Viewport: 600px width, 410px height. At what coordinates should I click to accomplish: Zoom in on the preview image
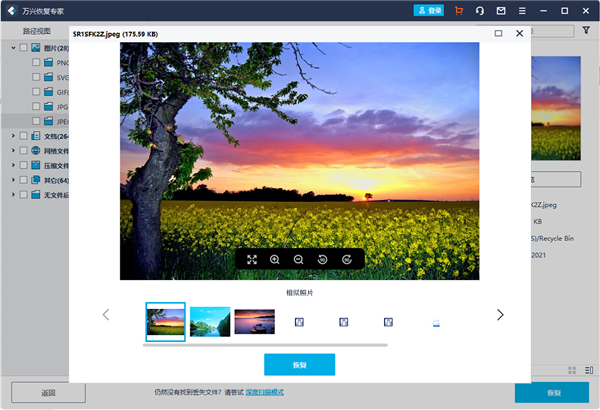click(275, 259)
